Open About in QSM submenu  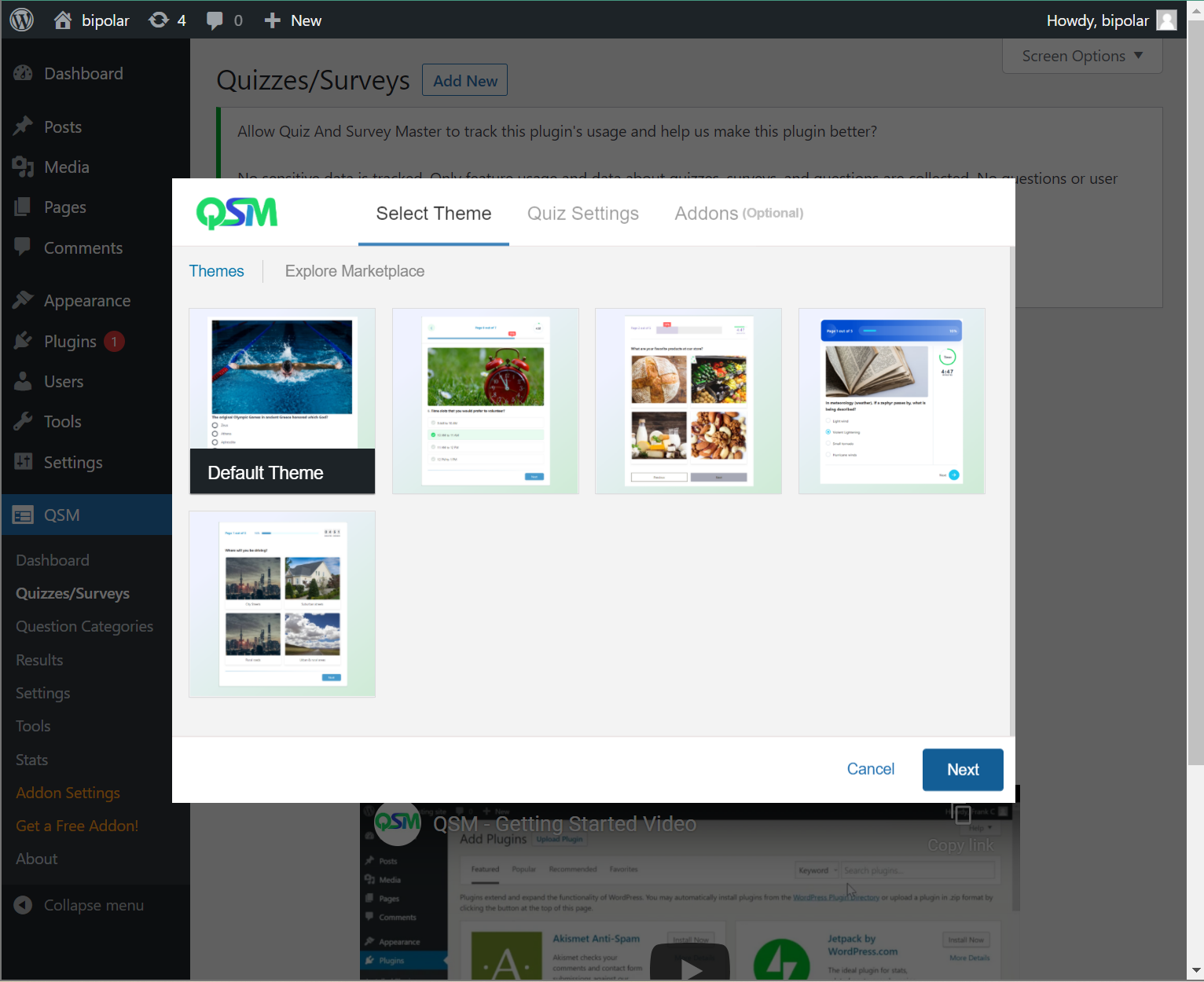coord(37,859)
